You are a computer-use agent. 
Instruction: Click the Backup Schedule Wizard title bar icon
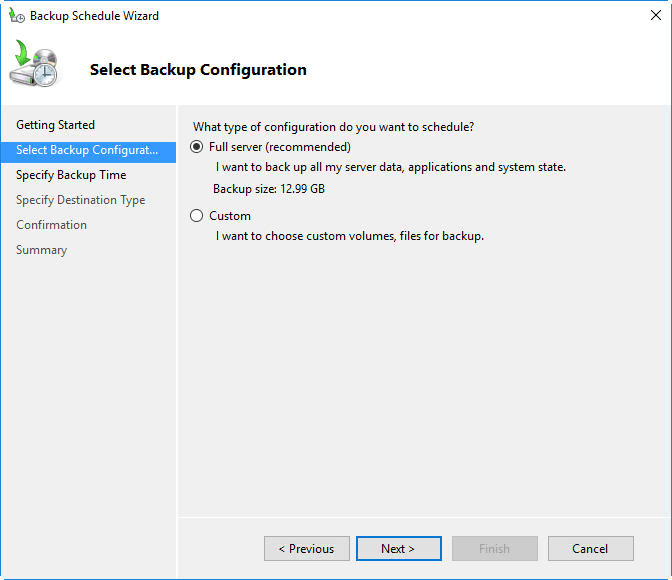coord(16,16)
